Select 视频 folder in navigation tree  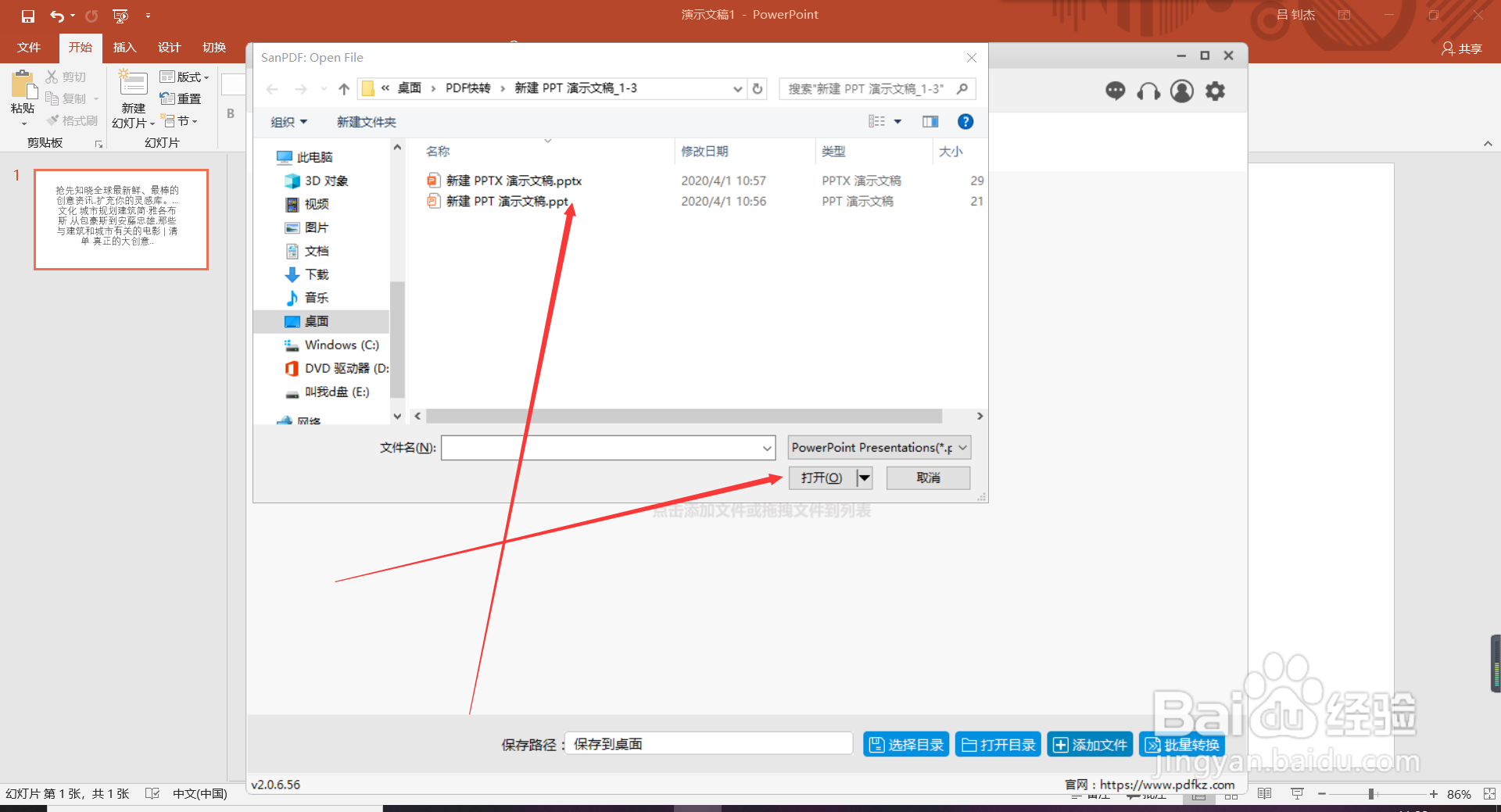(x=306, y=204)
